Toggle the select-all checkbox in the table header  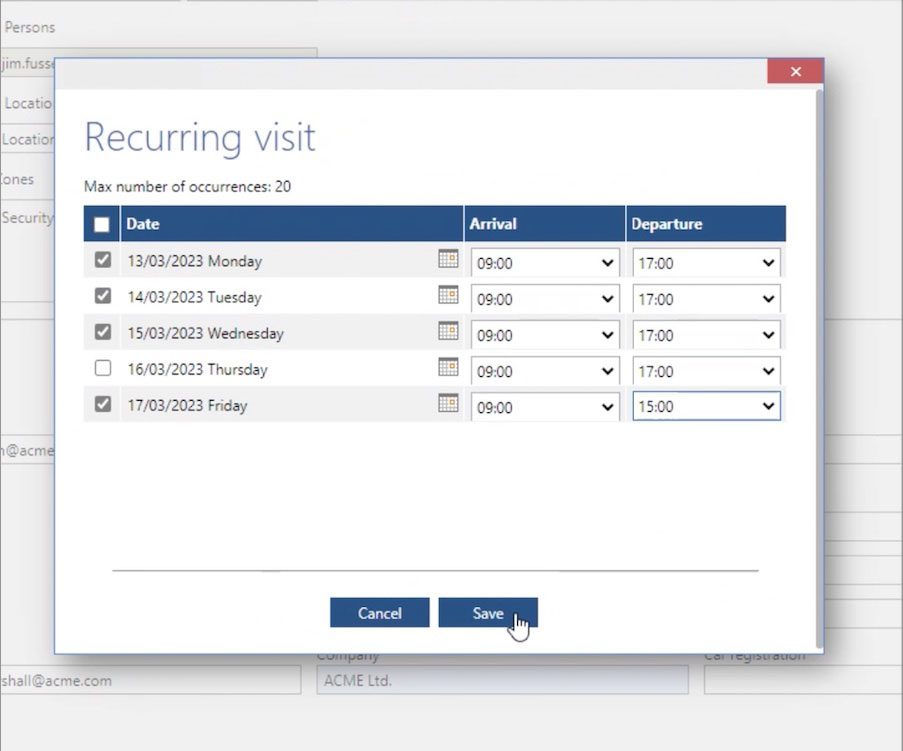click(100, 224)
